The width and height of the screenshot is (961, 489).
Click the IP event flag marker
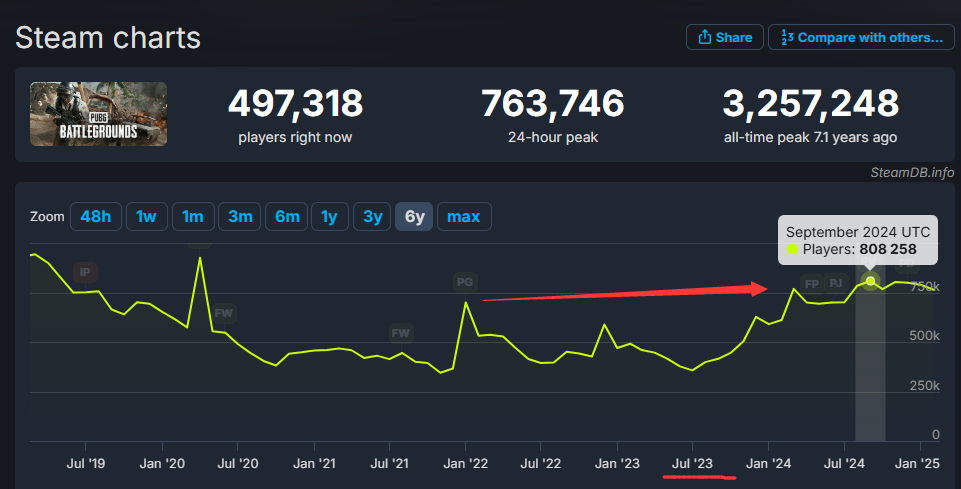[85, 272]
